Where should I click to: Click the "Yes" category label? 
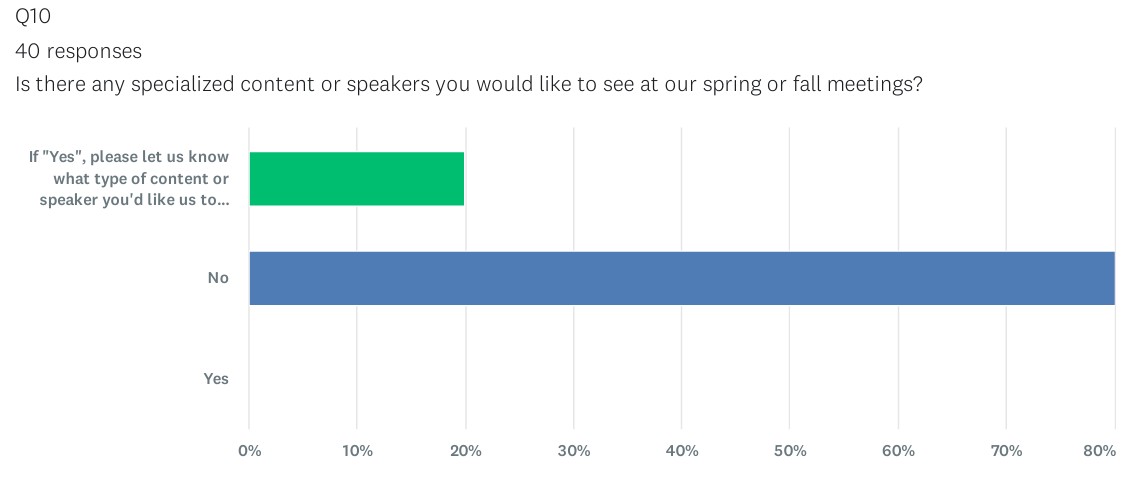coord(216,379)
